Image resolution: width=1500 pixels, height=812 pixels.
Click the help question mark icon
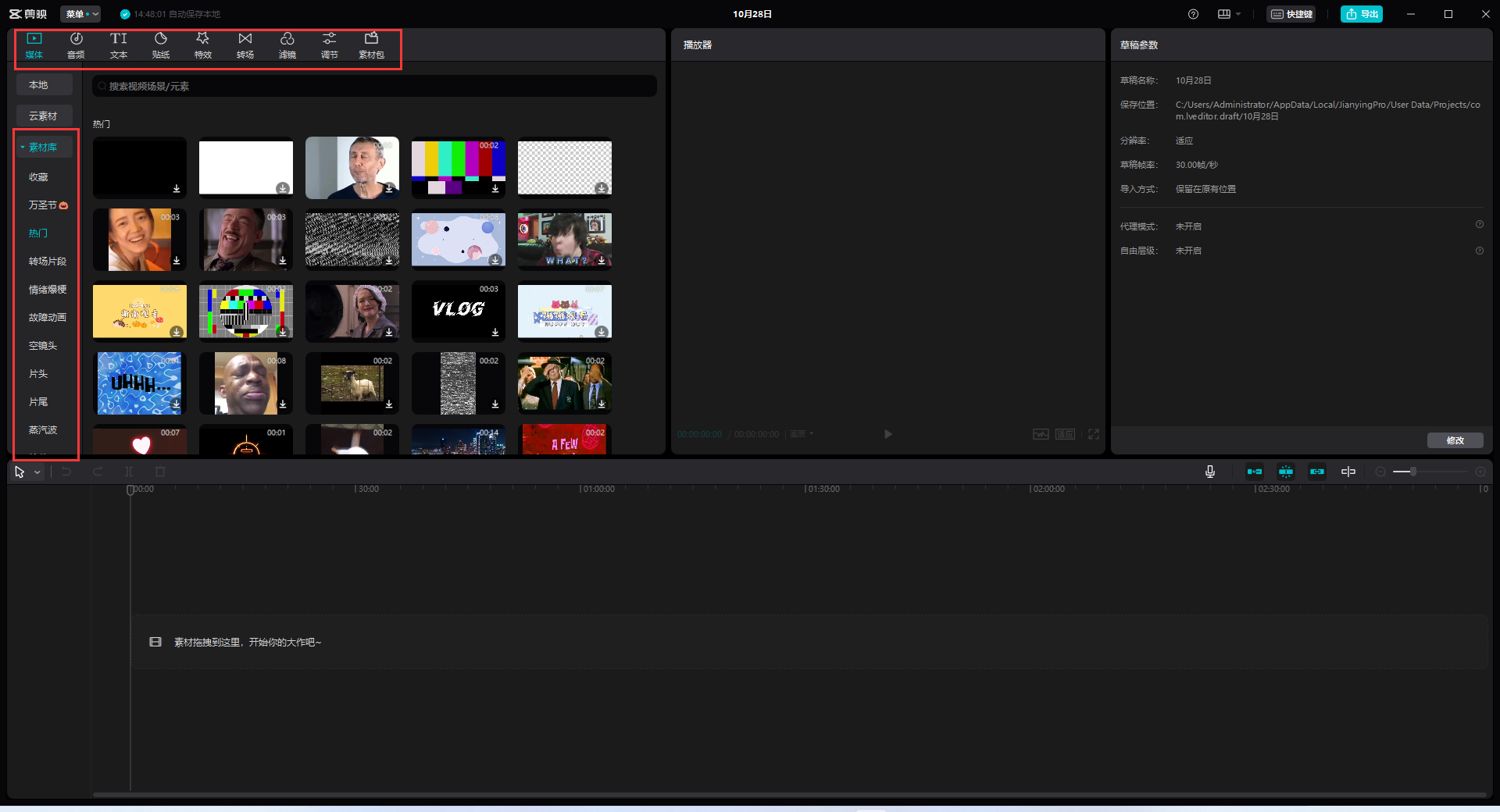[1193, 14]
